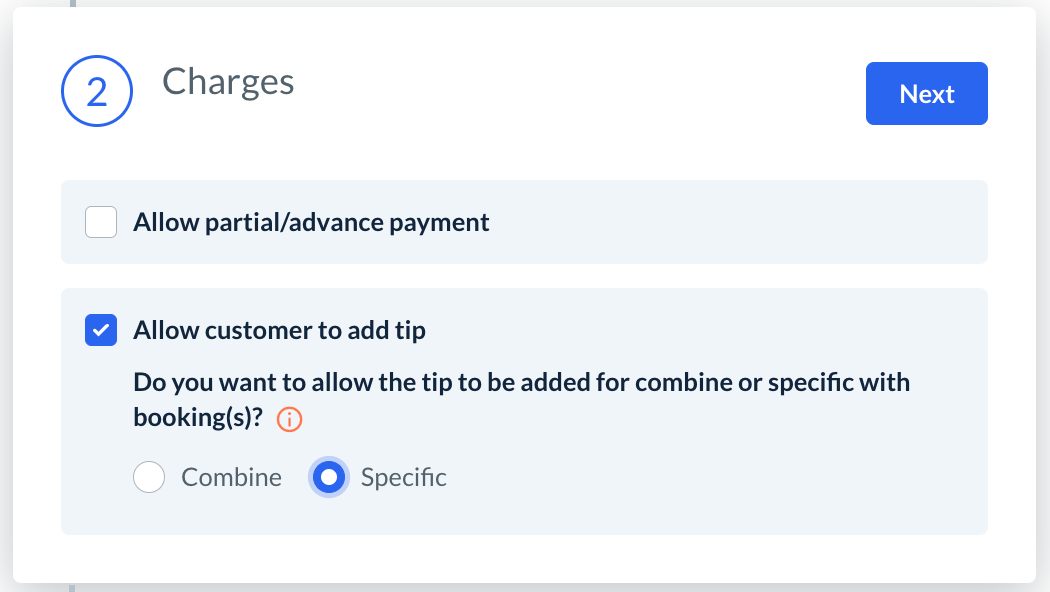Image resolution: width=1050 pixels, height=592 pixels.
Task: Click the step 2 circle number icon
Action: coord(97,93)
